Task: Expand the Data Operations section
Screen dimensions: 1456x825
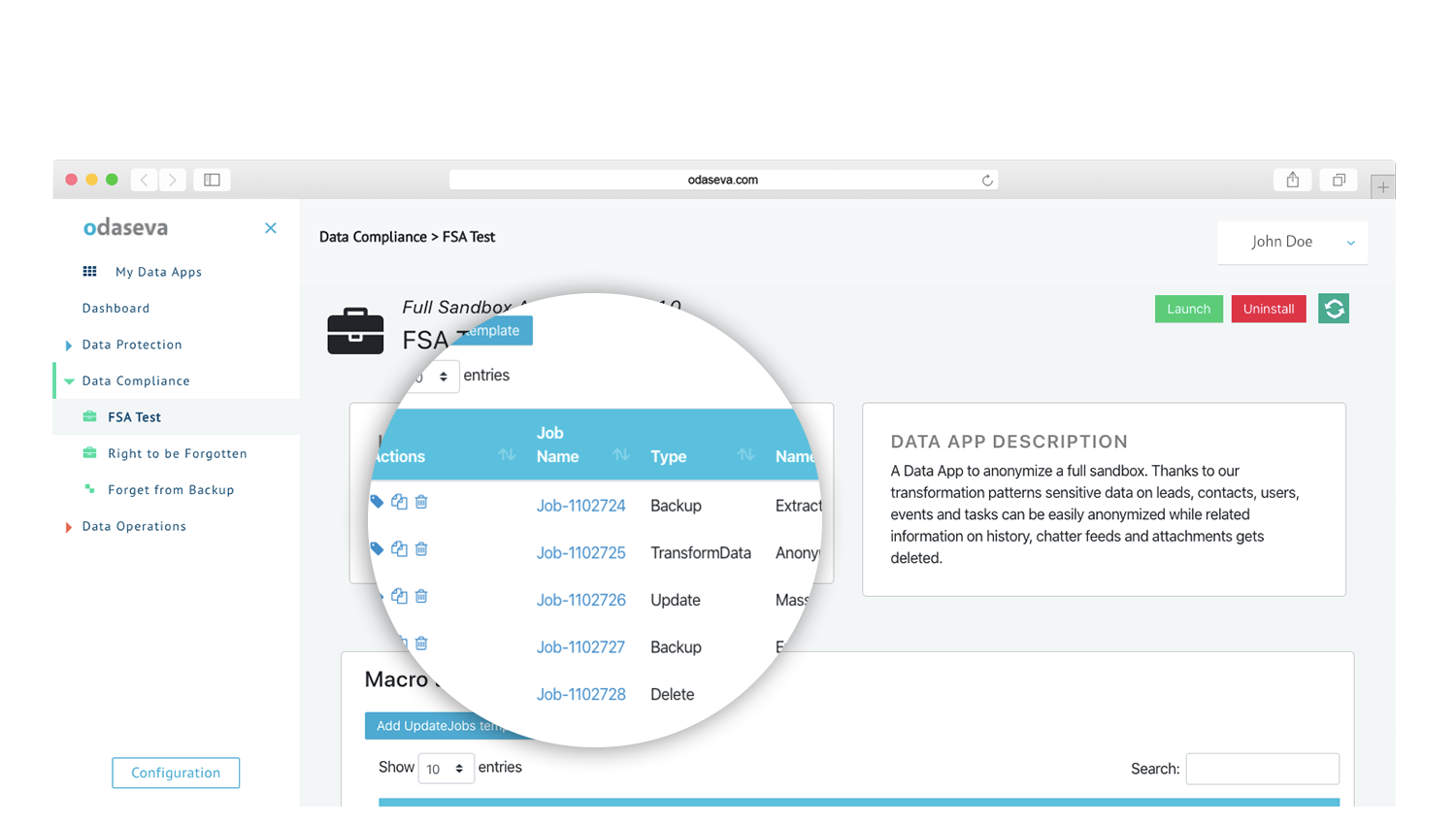Action: pyautogui.click(x=69, y=527)
